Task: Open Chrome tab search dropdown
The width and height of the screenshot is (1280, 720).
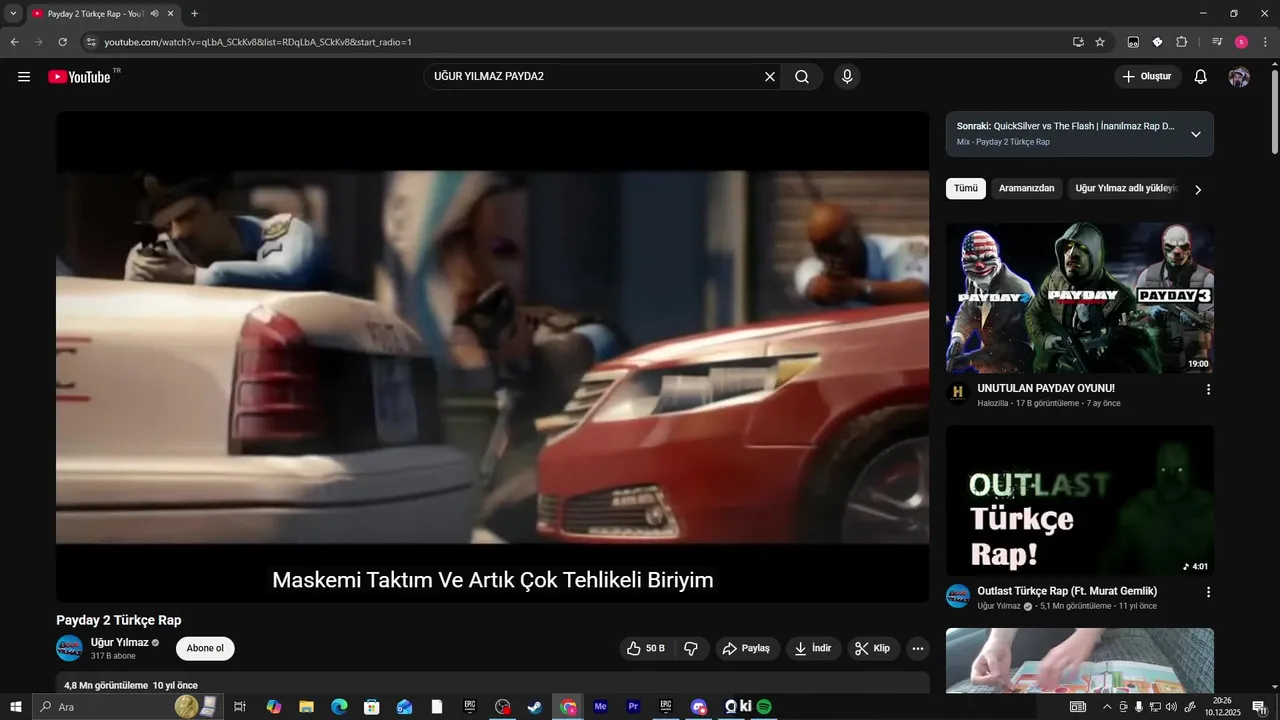Action: pos(13,14)
